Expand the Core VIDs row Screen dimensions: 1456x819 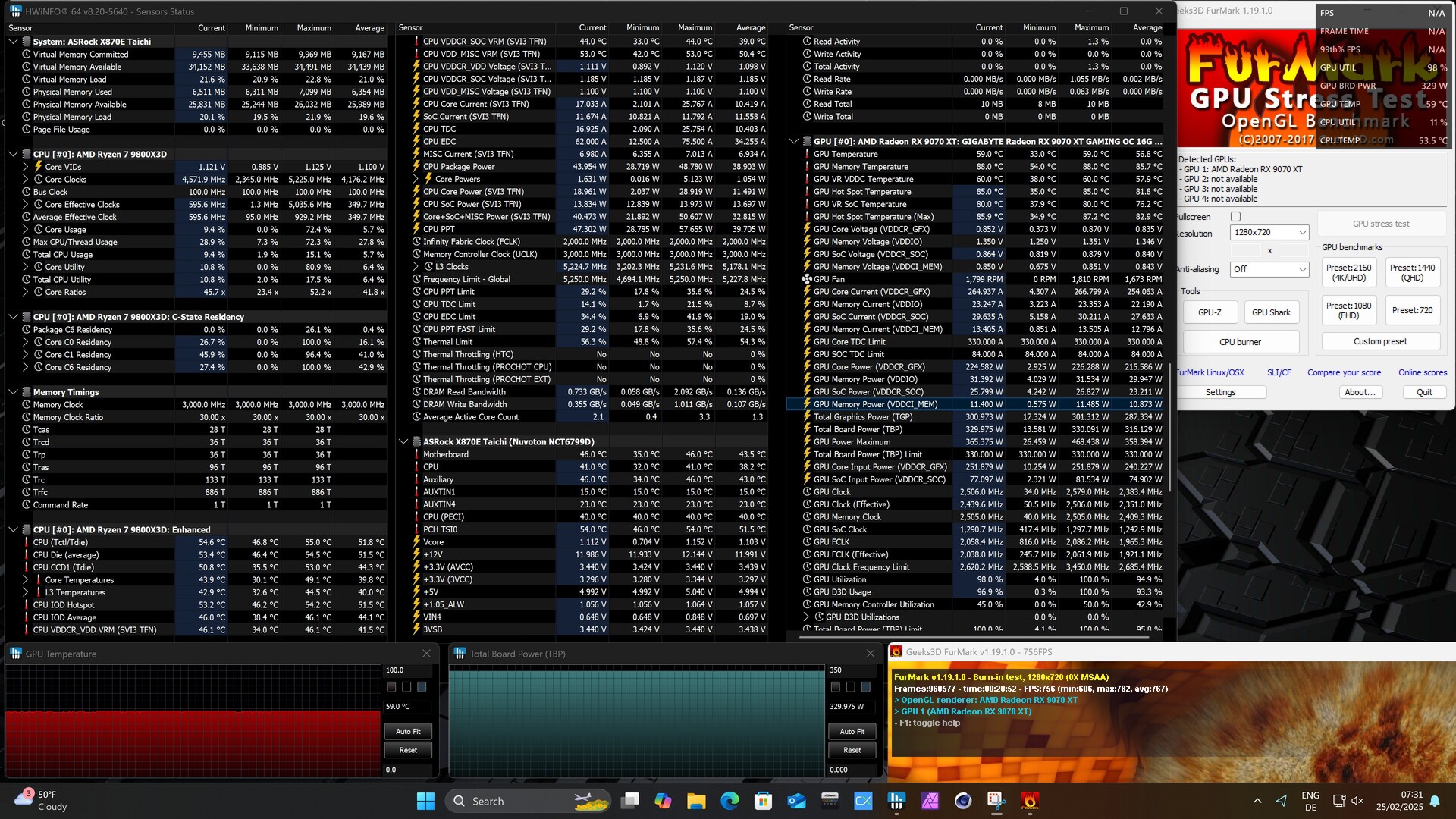click(x=25, y=167)
